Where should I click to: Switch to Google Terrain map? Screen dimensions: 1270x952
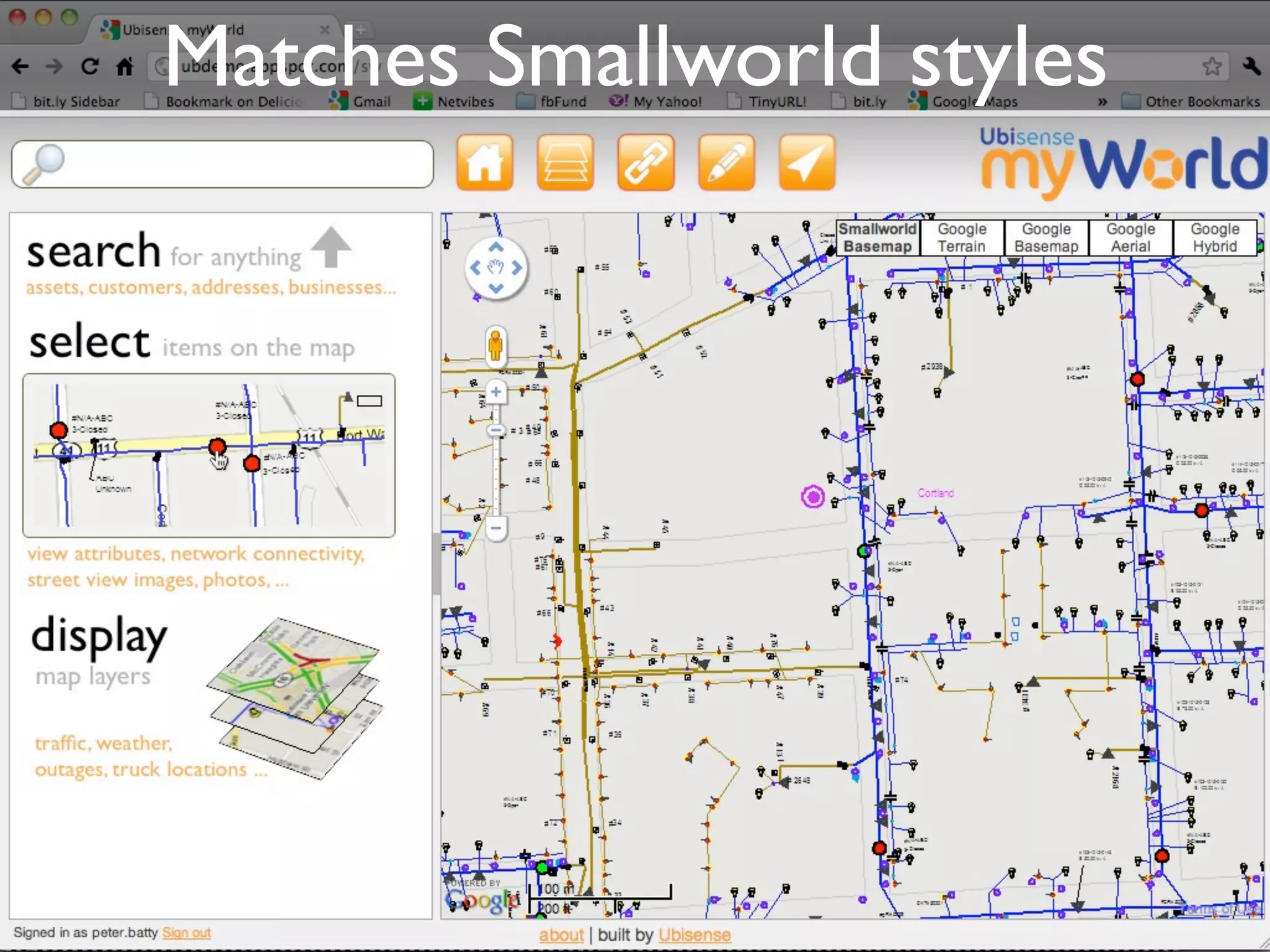coord(962,237)
